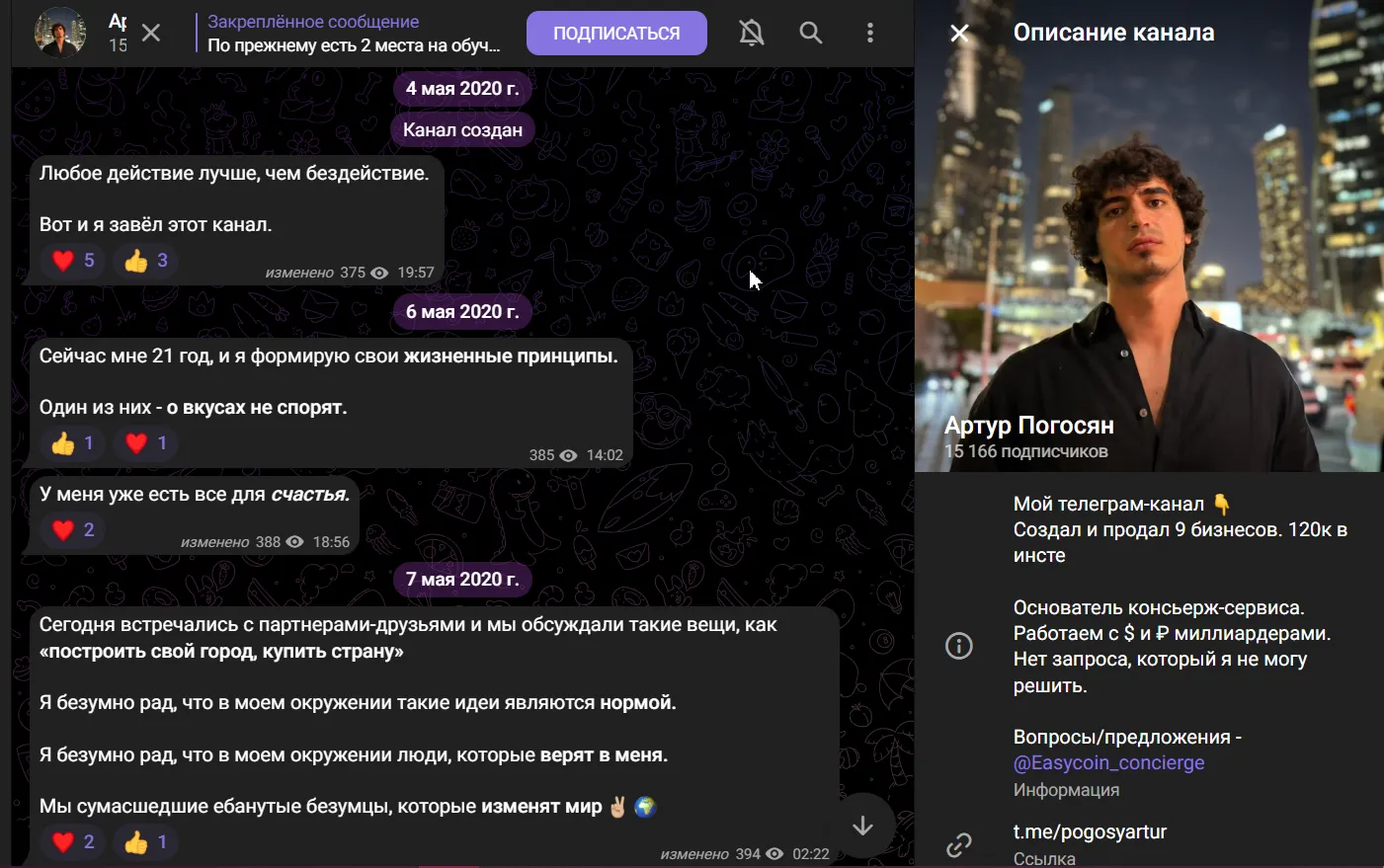Mute channel notifications with bell icon
This screenshot has height=868, width=1384.
[x=752, y=33]
